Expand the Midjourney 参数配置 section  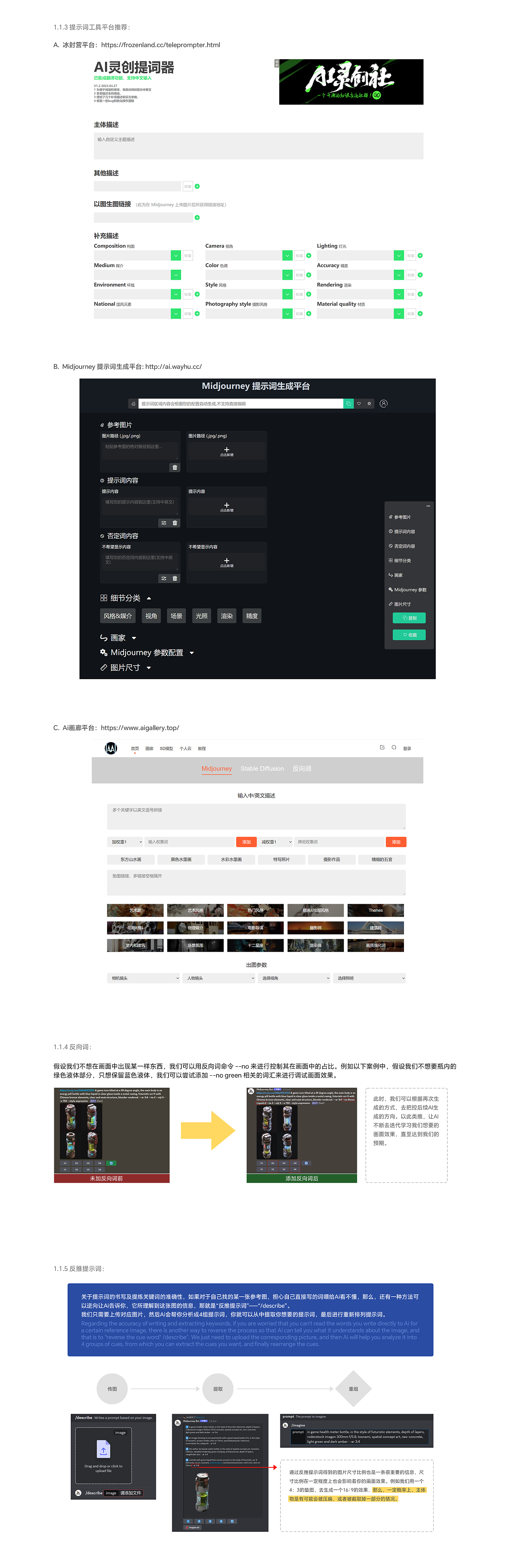[x=192, y=653]
